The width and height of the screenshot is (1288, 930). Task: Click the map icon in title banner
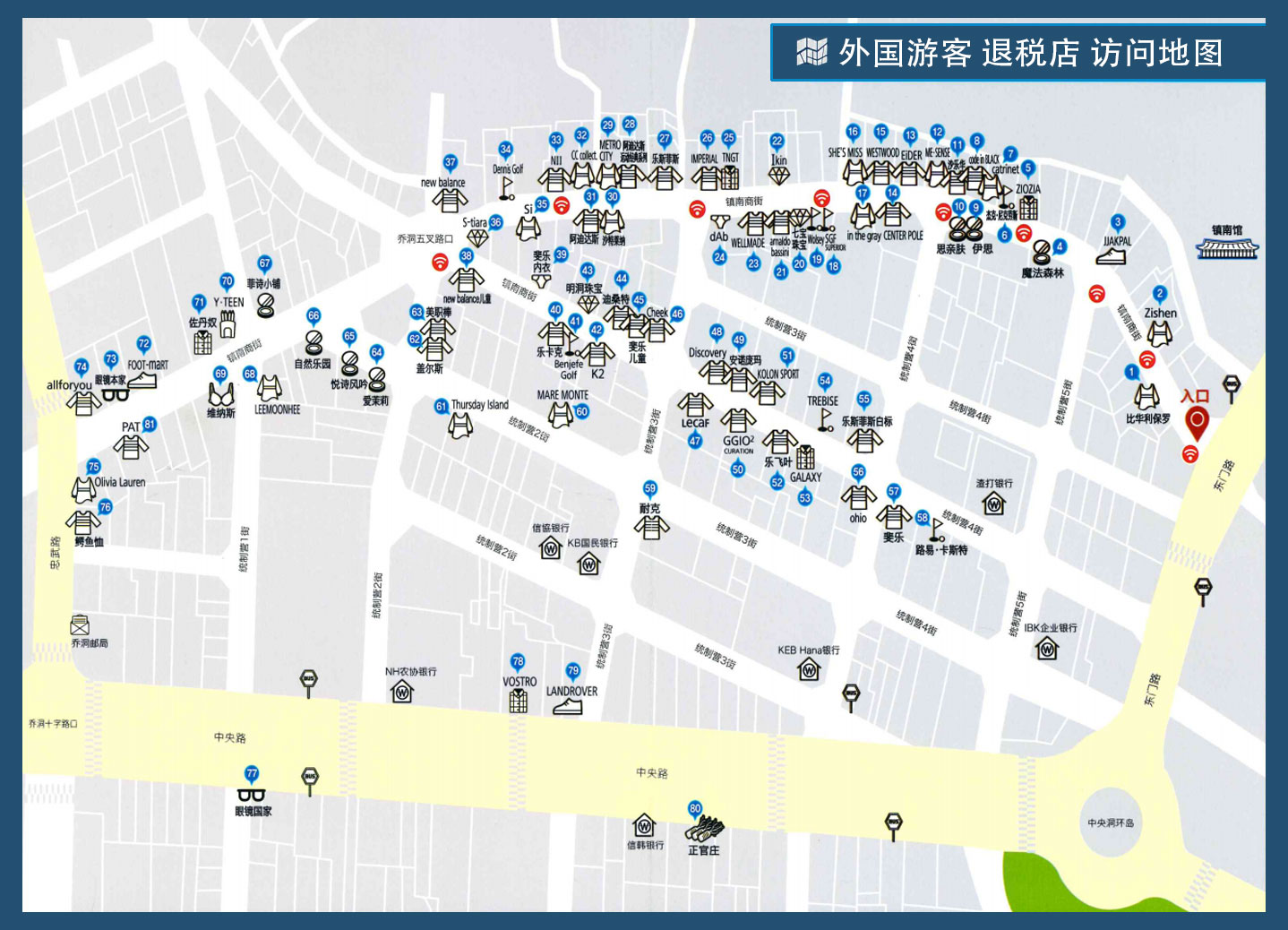(811, 53)
